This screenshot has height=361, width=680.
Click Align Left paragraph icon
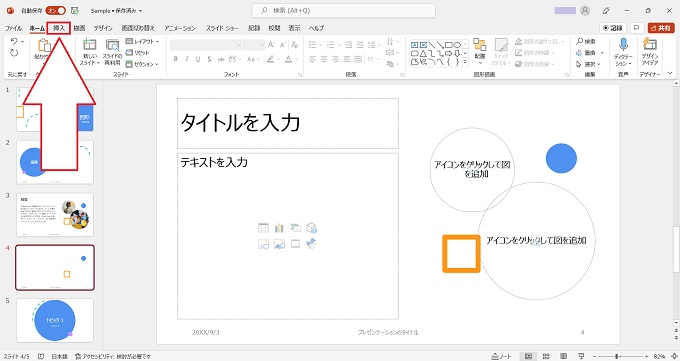coord(313,59)
